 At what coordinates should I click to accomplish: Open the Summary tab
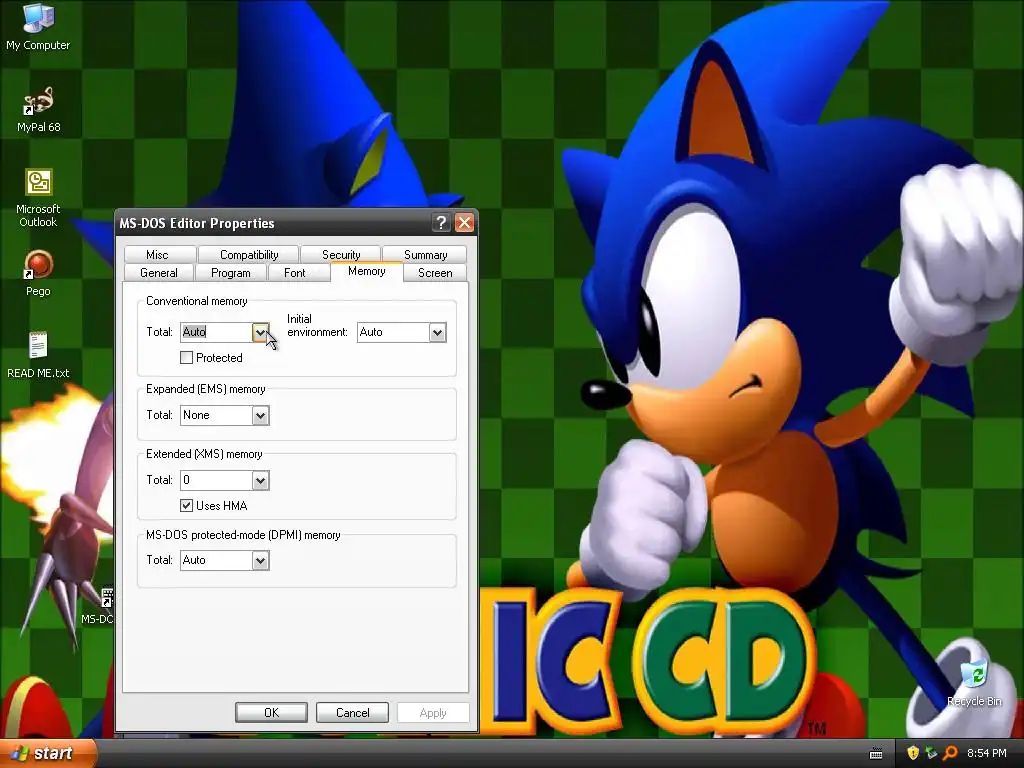tap(425, 255)
